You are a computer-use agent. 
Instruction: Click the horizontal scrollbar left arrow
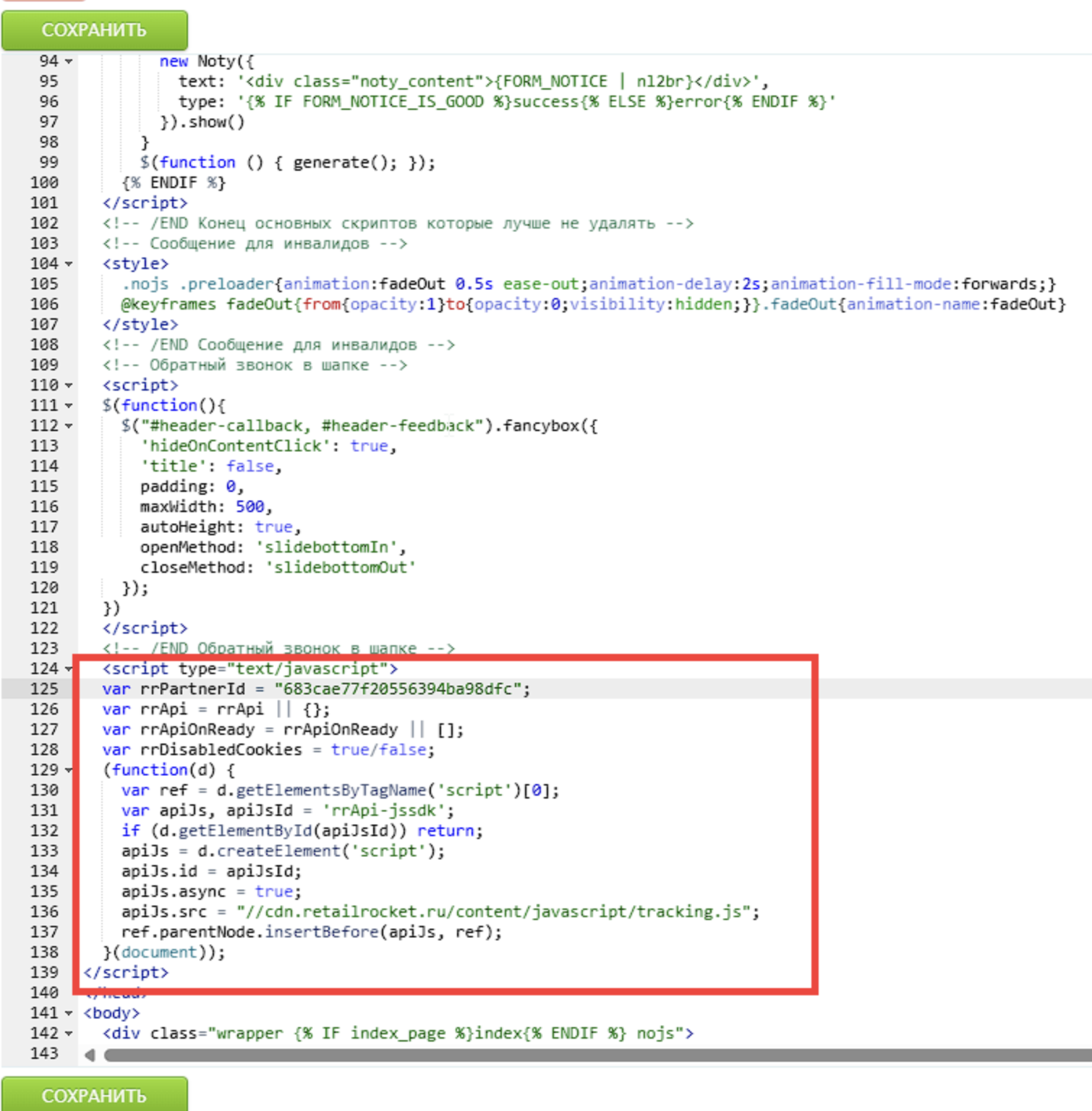point(90,1055)
